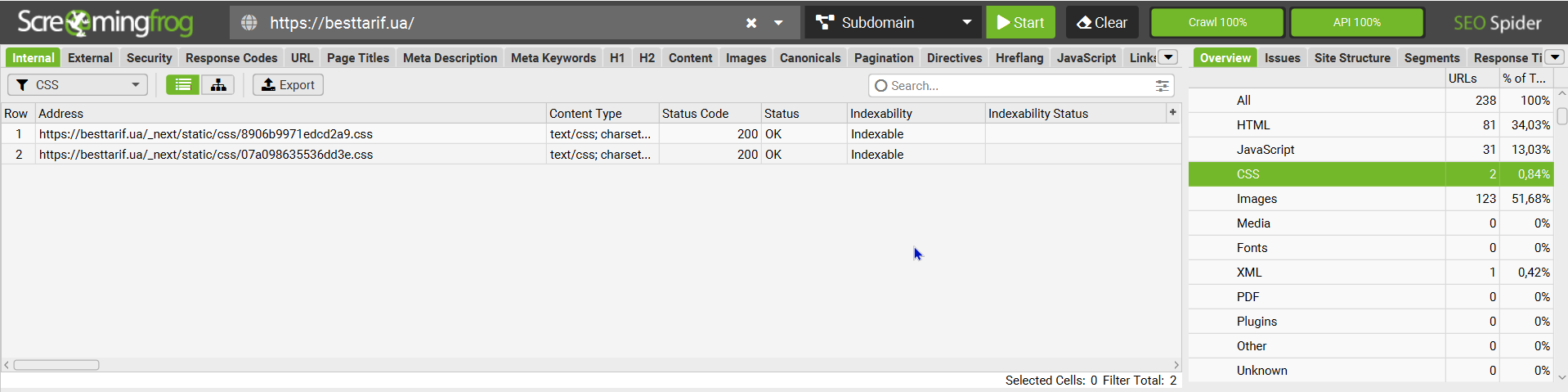Screen dimensions: 1568x392
Task: Click the Screaming Frog logo
Action: [x=105, y=23]
